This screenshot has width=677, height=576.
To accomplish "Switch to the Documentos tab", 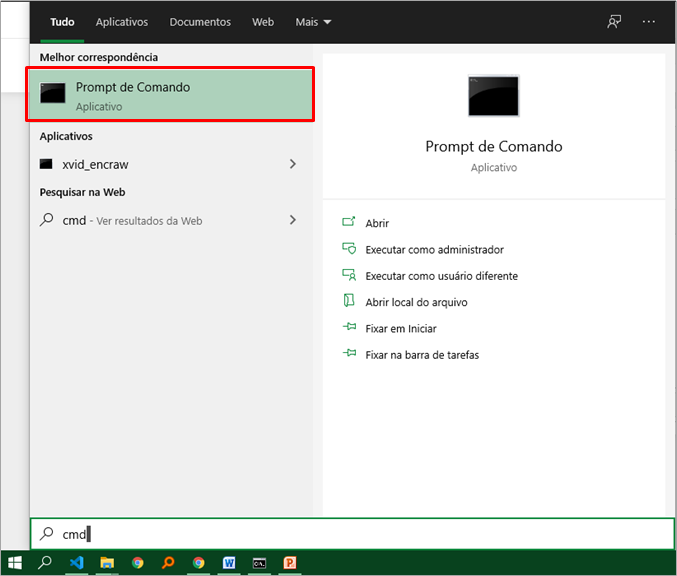I will pos(200,21).
